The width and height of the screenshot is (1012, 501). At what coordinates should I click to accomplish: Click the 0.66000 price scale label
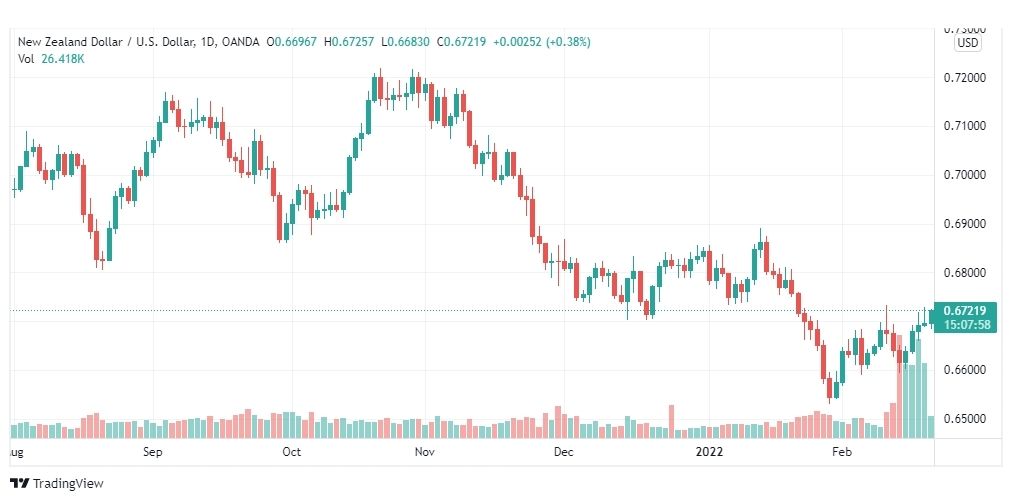[964, 370]
